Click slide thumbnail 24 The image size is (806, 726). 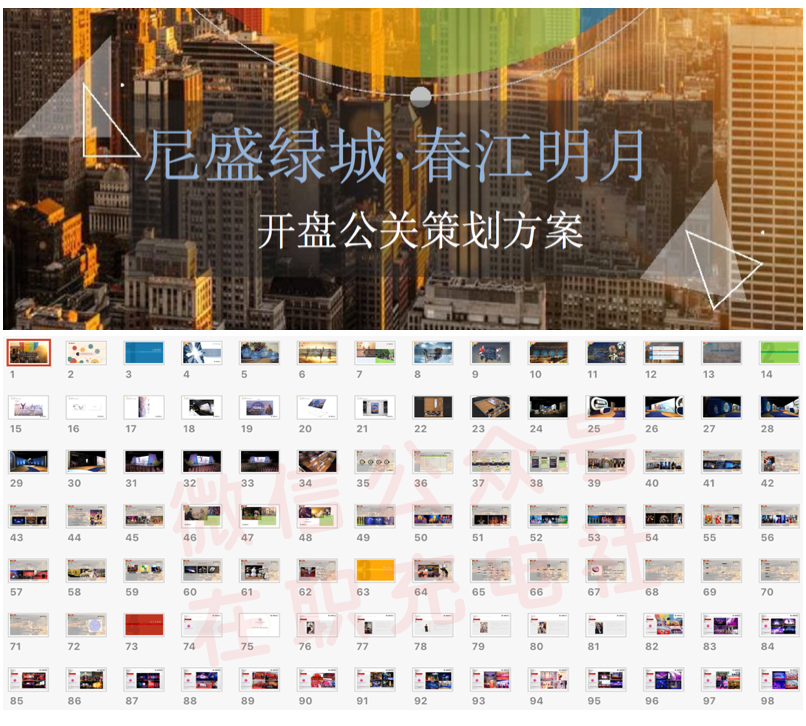pos(549,407)
